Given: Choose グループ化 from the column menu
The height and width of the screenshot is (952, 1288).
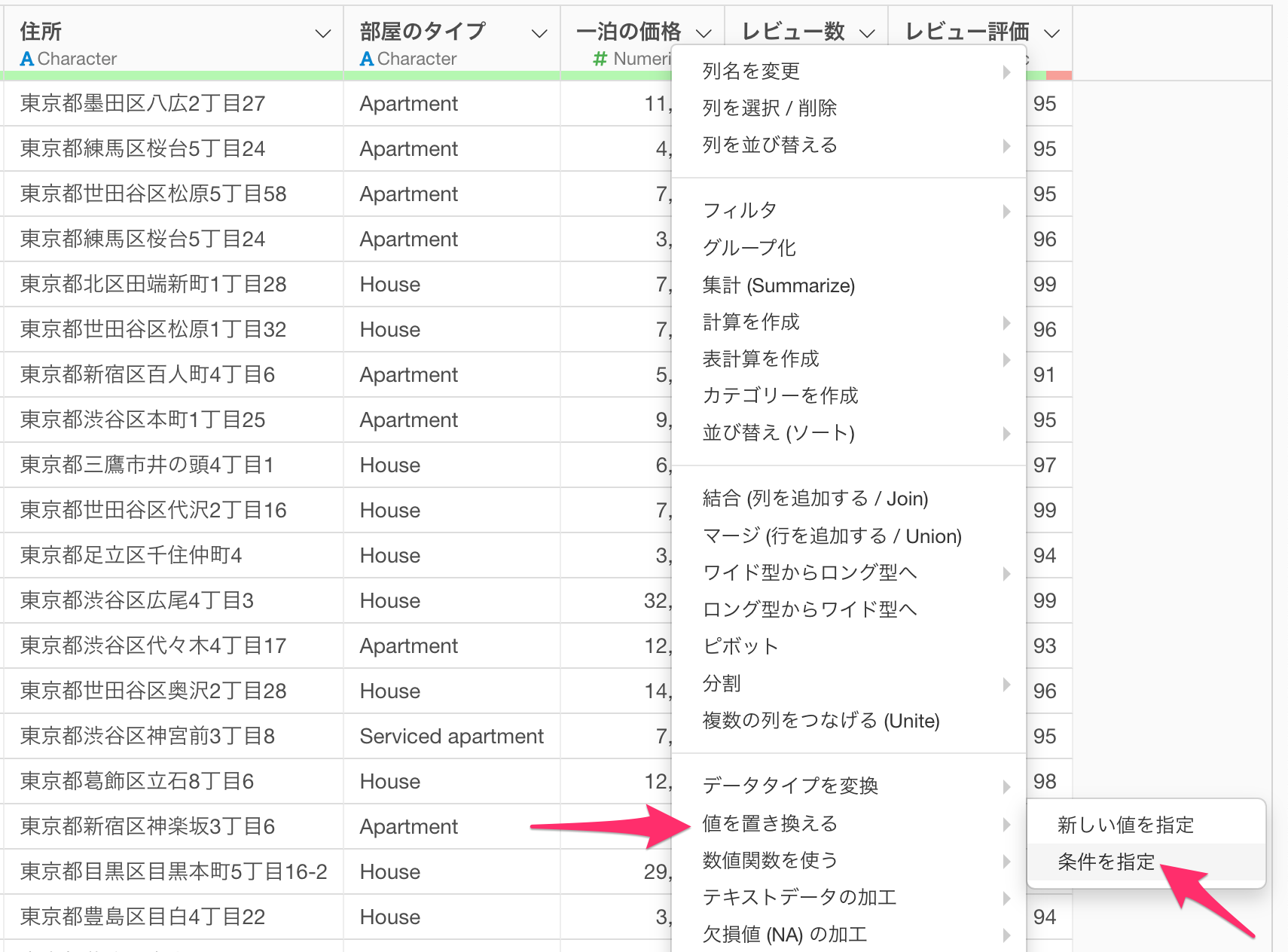Looking at the screenshot, I should click(749, 248).
